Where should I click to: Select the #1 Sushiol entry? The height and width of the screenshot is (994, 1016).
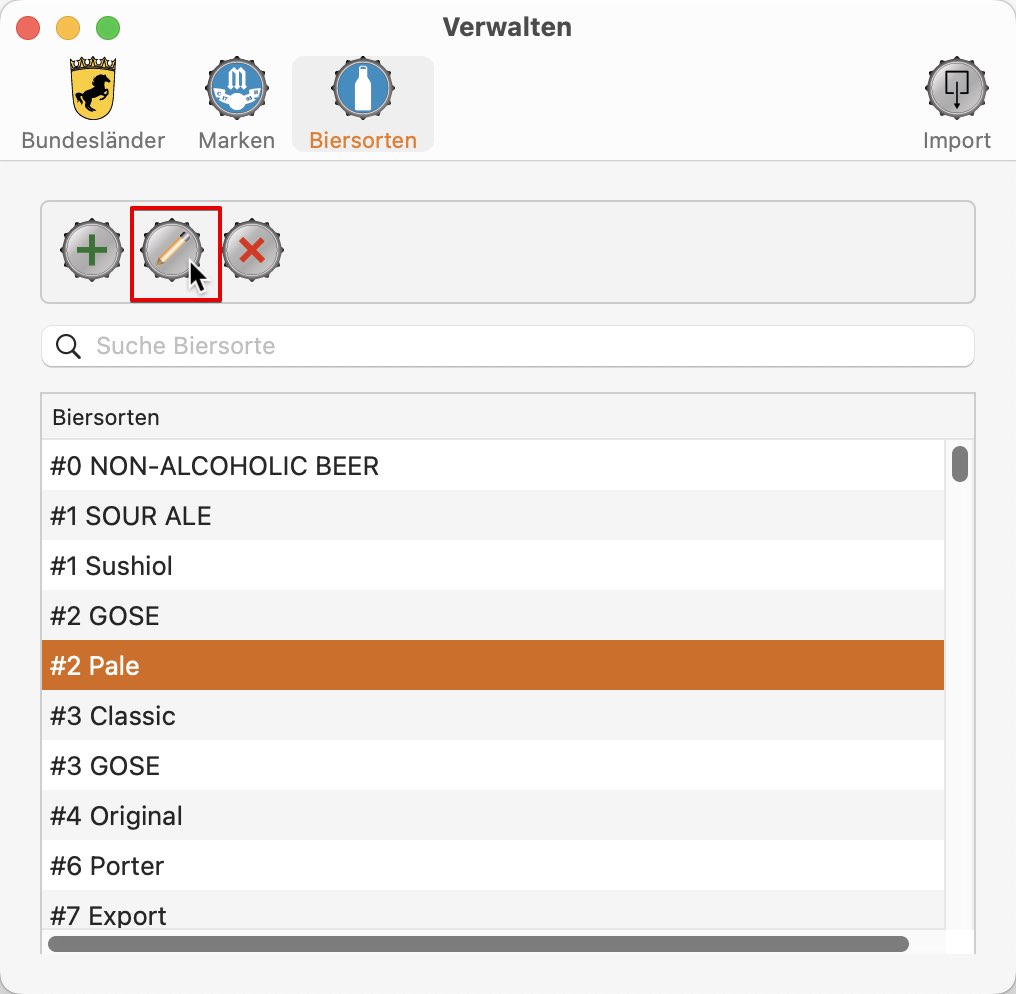point(492,566)
